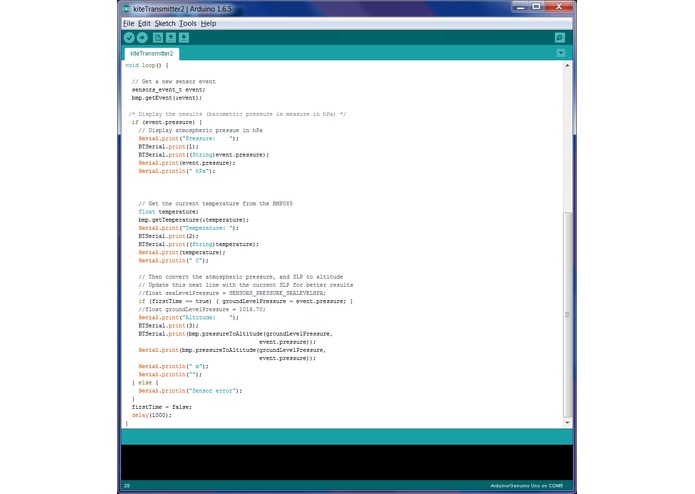Click the 'firstTime = false;' line

point(162,407)
